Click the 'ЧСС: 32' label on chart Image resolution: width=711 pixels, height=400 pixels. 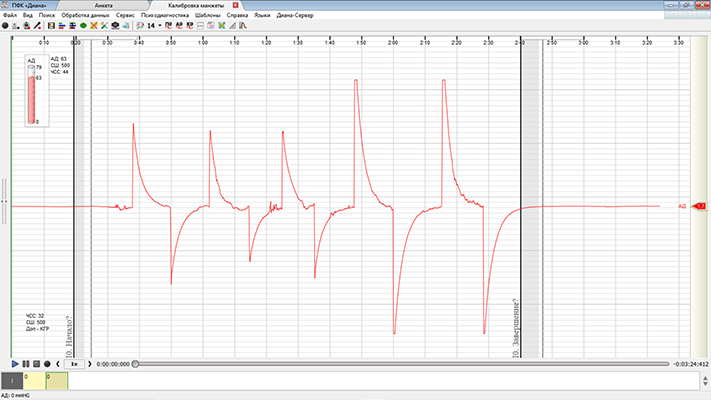pyautogui.click(x=35, y=316)
